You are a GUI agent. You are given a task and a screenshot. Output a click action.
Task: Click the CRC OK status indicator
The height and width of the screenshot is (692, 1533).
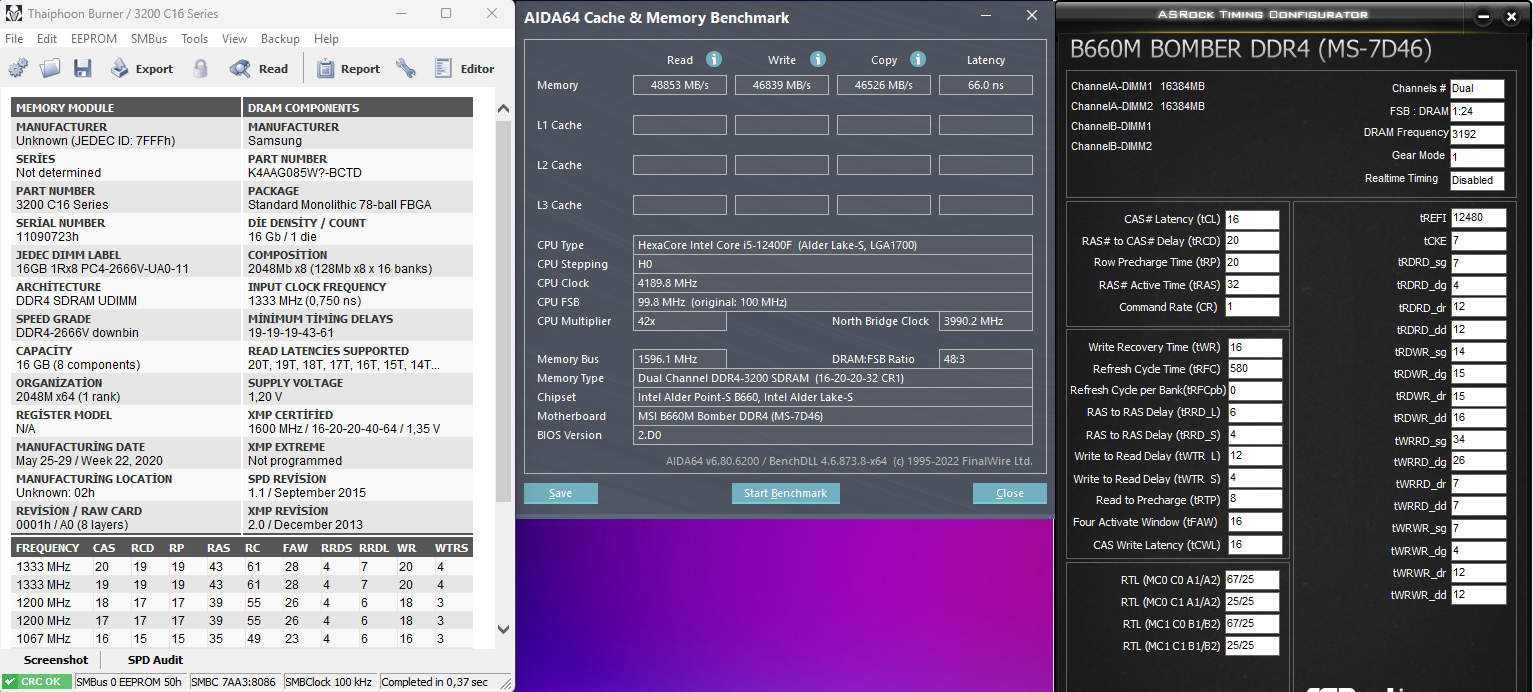pyautogui.click(x=36, y=682)
